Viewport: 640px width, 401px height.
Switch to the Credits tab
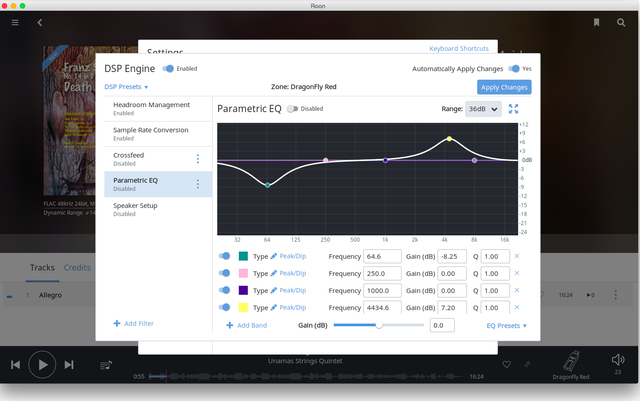(77, 268)
